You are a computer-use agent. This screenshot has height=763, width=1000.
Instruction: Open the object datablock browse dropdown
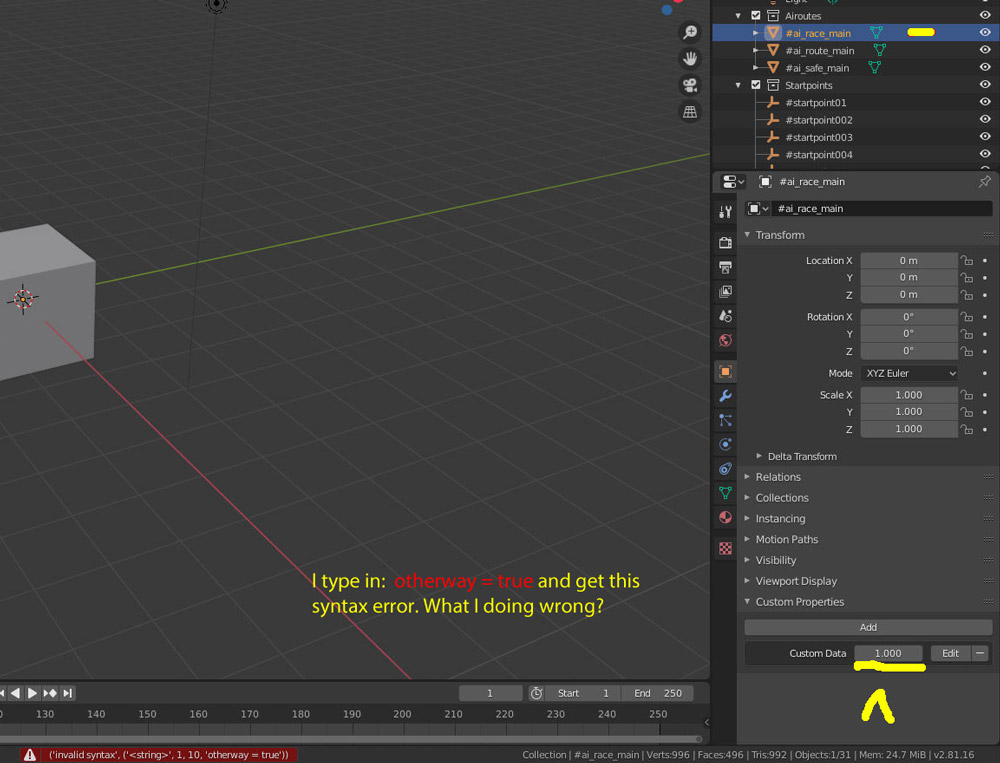758,209
